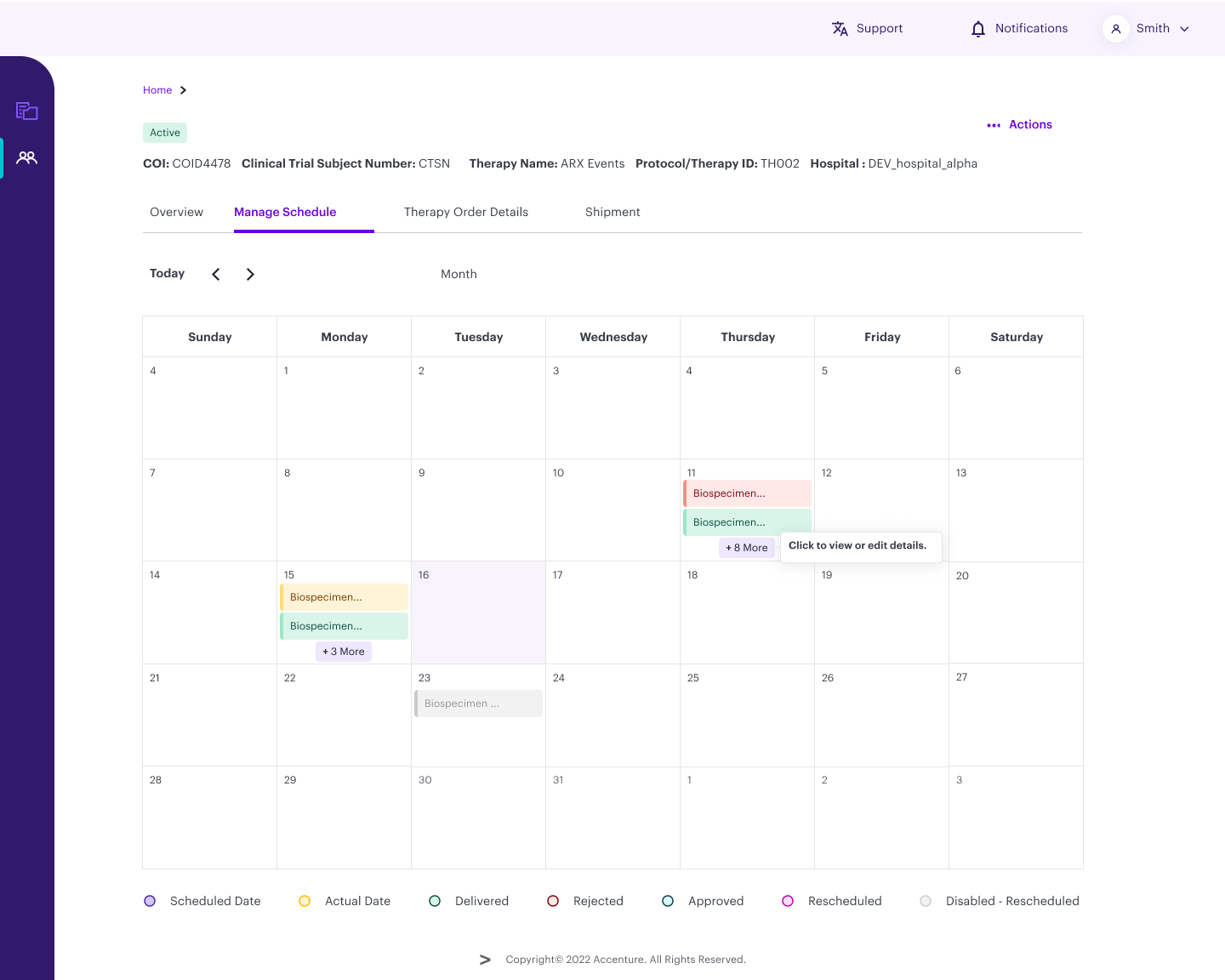
Task: Select the dashboard icon in the sidebar
Action: (x=26, y=111)
